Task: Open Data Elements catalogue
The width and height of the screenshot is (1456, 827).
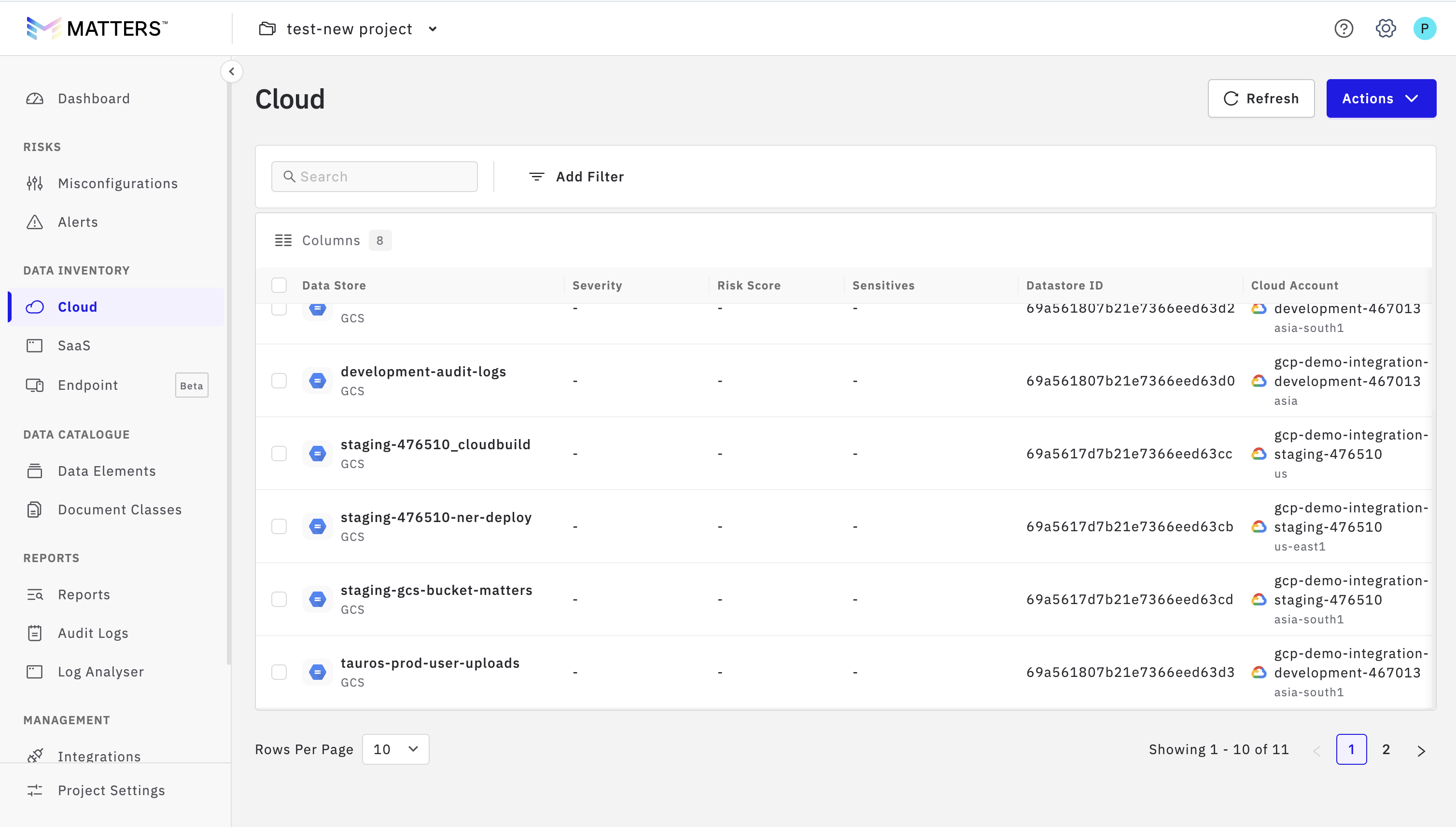Action: (x=106, y=471)
